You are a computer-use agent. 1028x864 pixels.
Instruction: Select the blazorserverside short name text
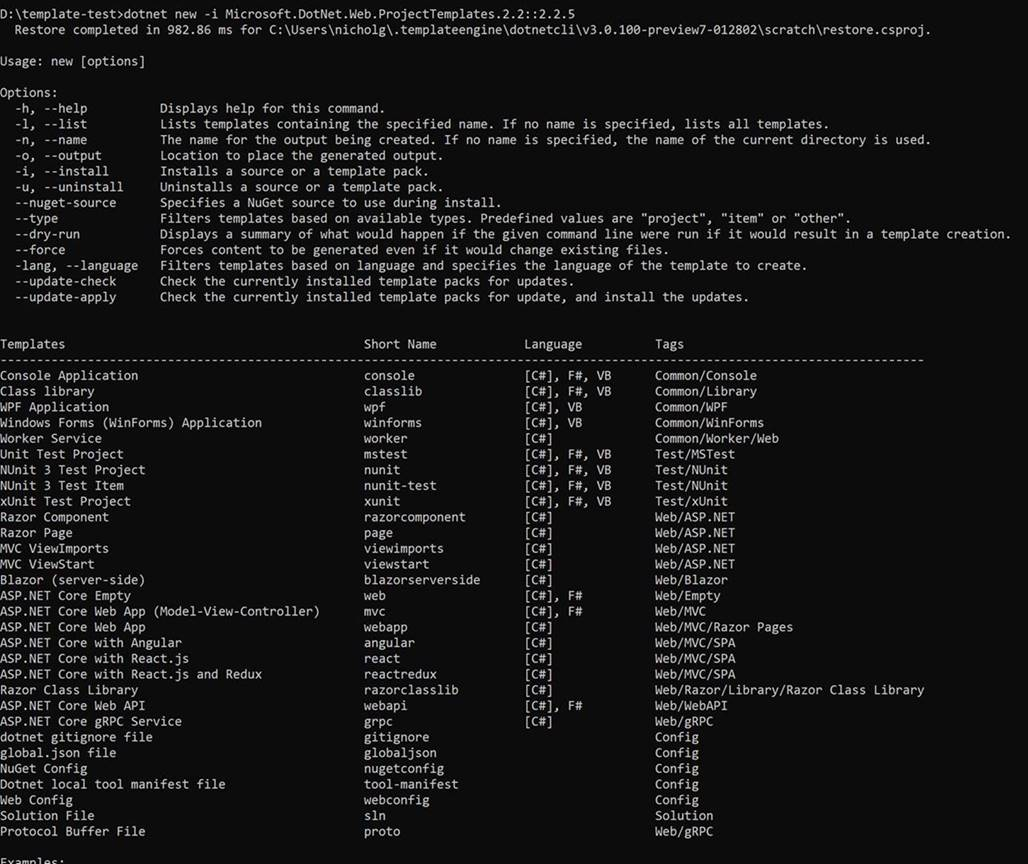pyautogui.click(x=407, y=580)
